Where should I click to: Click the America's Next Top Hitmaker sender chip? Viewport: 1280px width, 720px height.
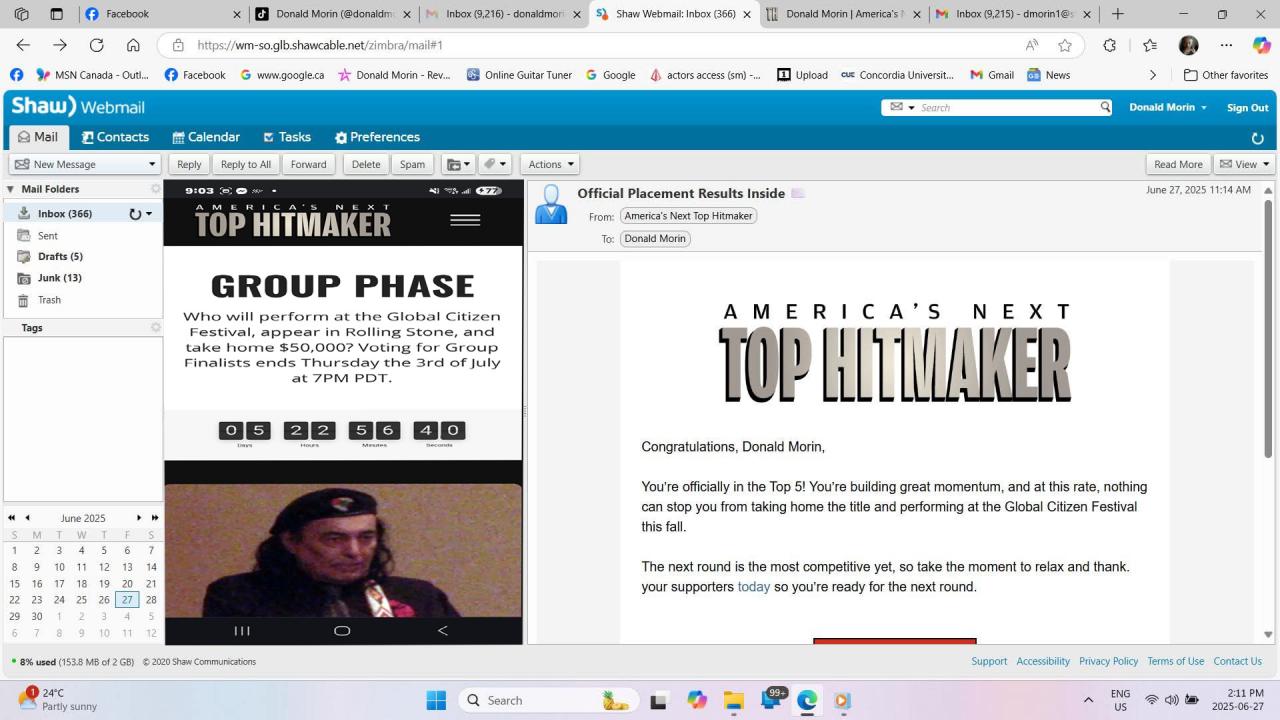688,216
